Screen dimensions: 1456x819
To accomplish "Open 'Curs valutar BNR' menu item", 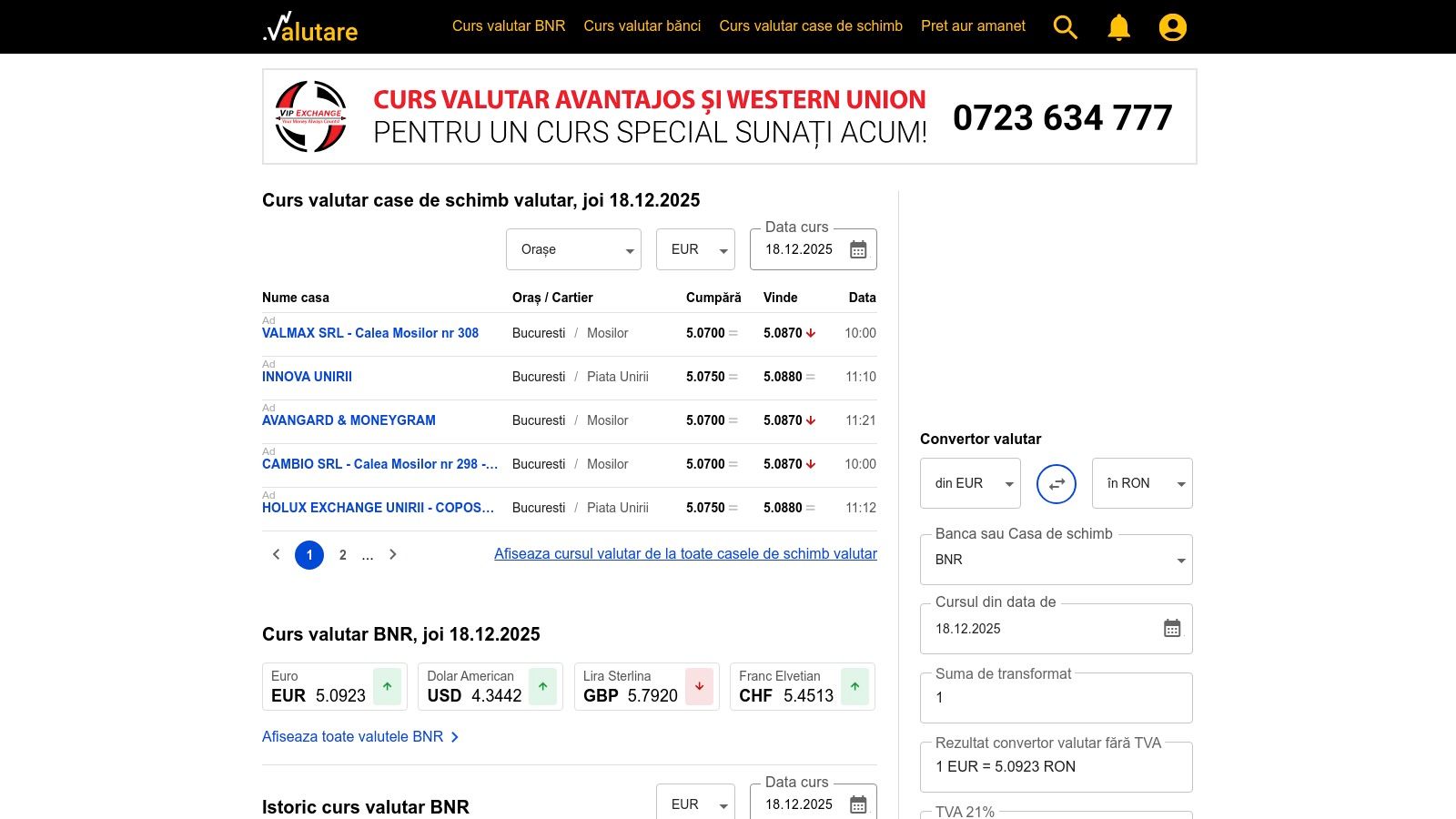I will [509, 26].
